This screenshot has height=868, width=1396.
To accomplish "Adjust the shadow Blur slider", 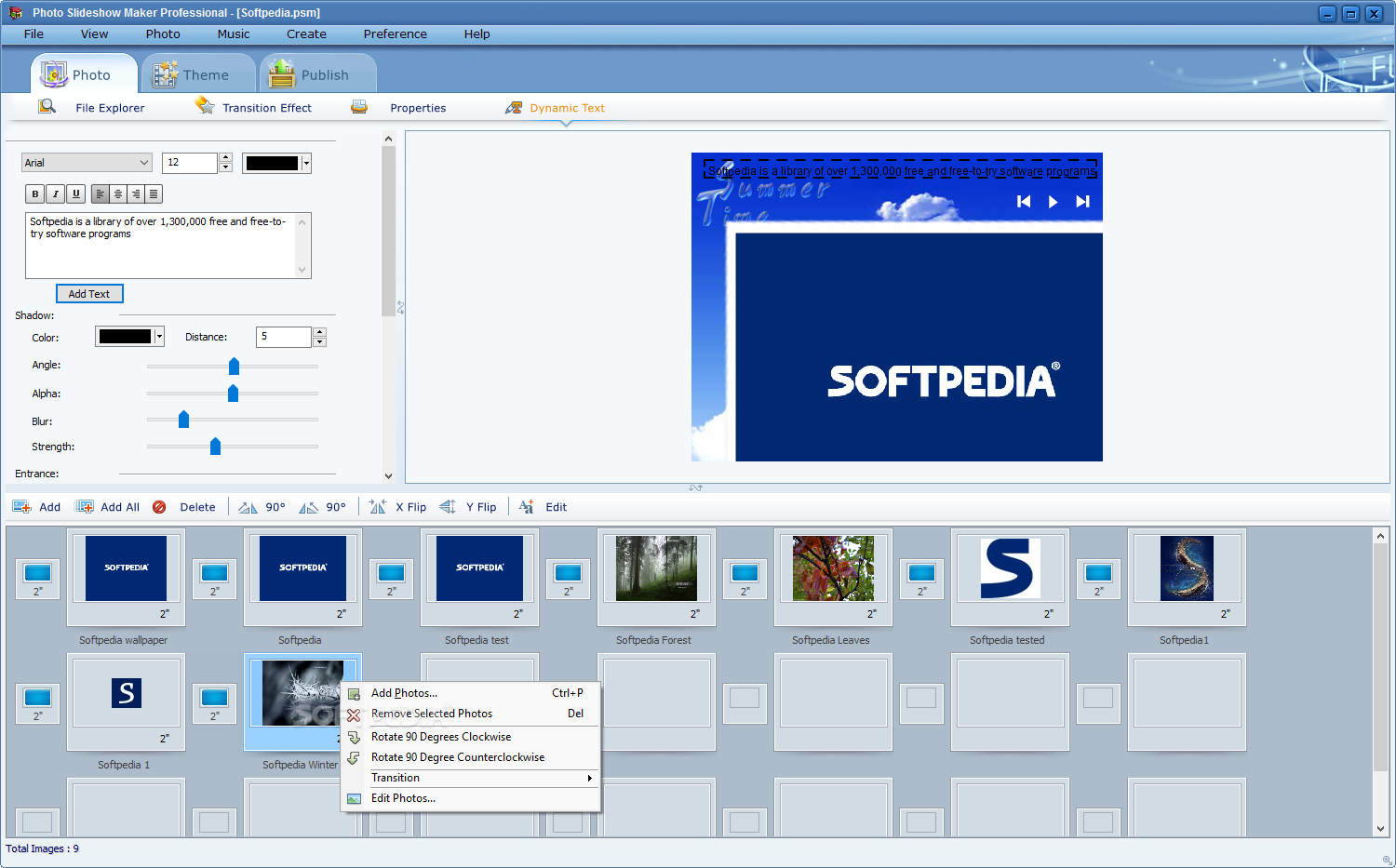I will click(x=183, y=420).
